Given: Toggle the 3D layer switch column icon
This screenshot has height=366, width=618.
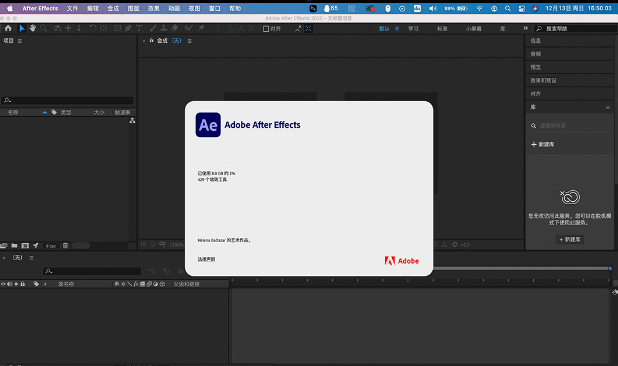Looking at the screenshot, I should [162, 284].
